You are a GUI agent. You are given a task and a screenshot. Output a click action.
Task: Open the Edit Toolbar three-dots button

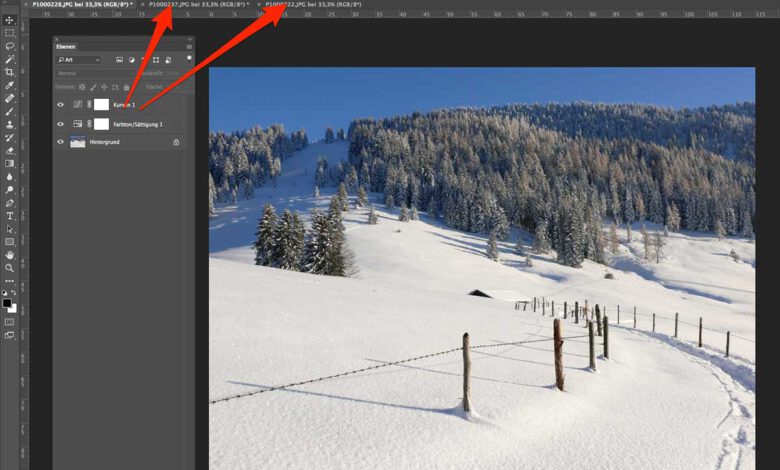9,281
